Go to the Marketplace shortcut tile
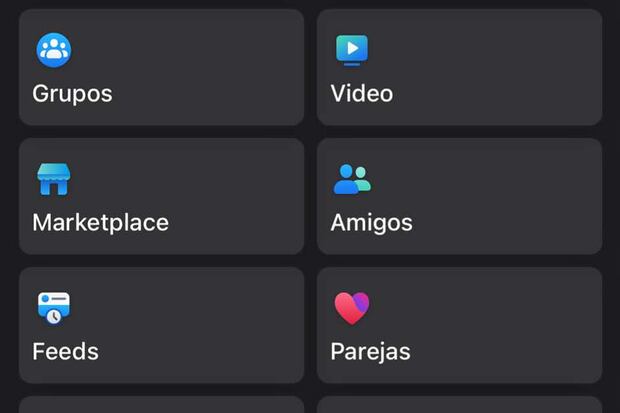 click(161, 196)
